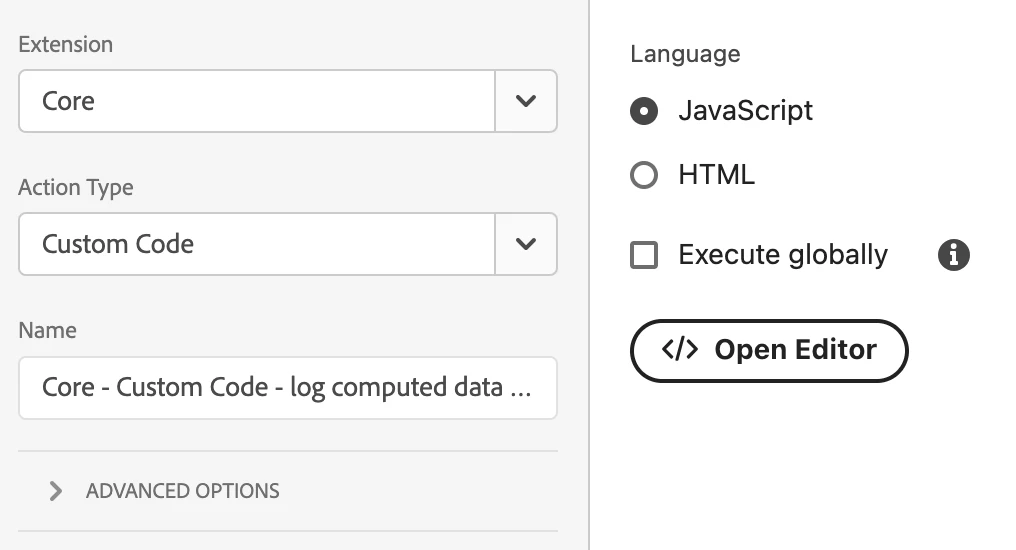This screenshot has height=550, width=1016.
Task: Click inside the Name text field
Action: [287, 387]
